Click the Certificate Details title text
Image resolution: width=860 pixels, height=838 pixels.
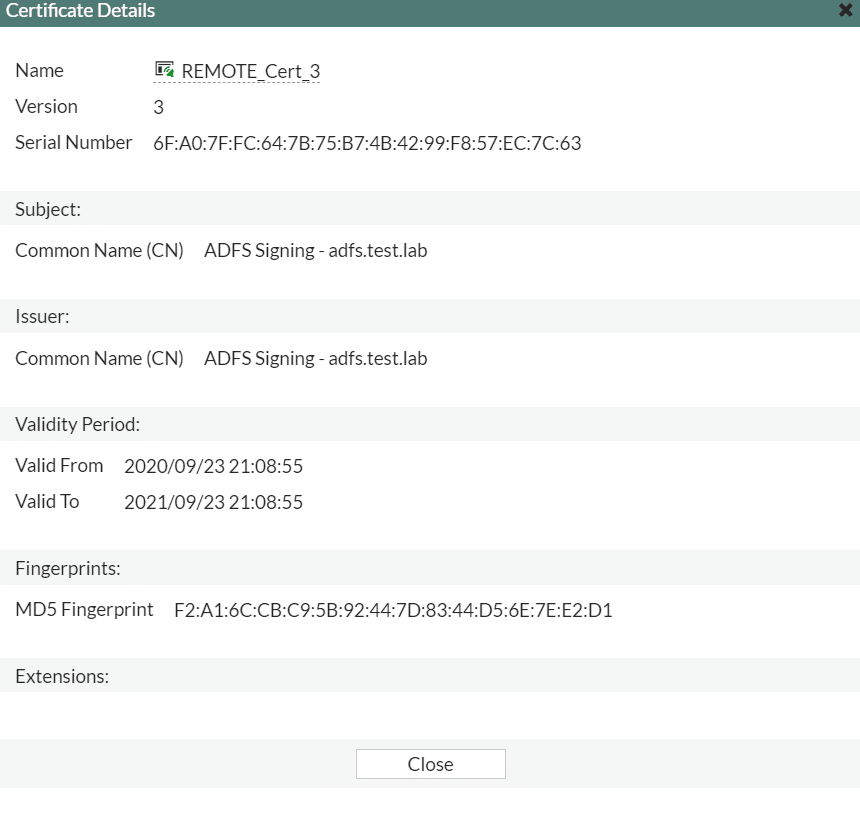80,10
